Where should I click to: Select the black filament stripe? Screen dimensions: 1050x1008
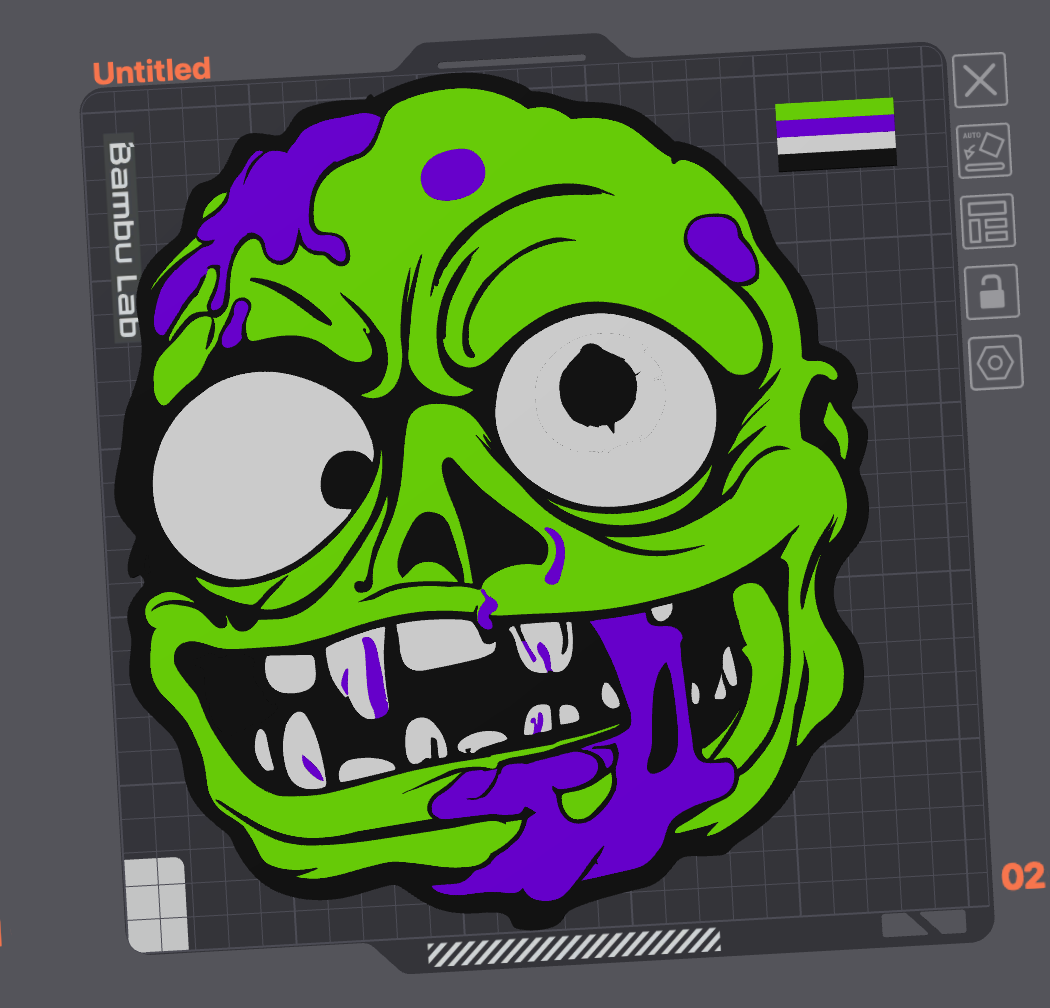(838, 160)
